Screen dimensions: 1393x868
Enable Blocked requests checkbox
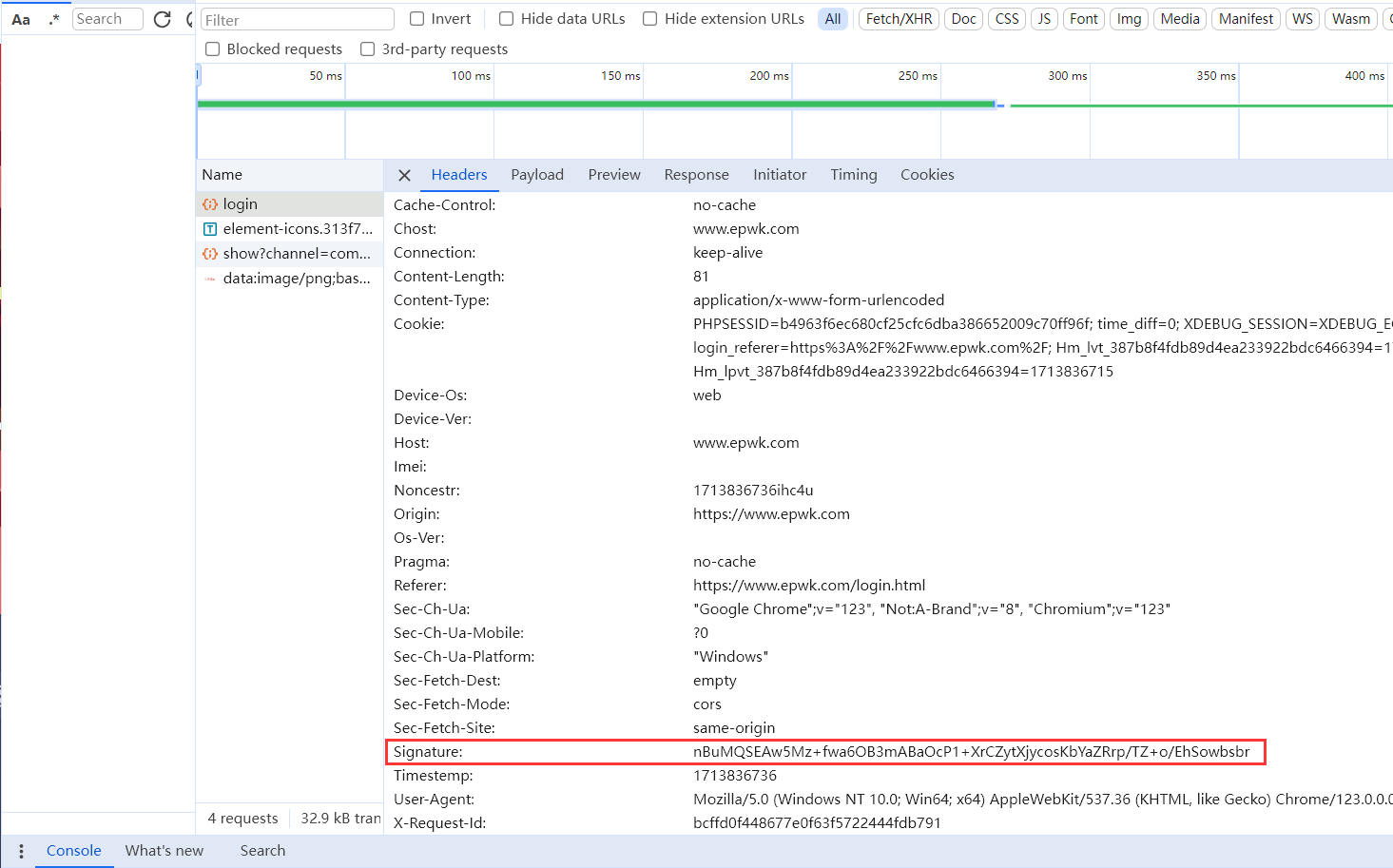click(x=213, y=48)
